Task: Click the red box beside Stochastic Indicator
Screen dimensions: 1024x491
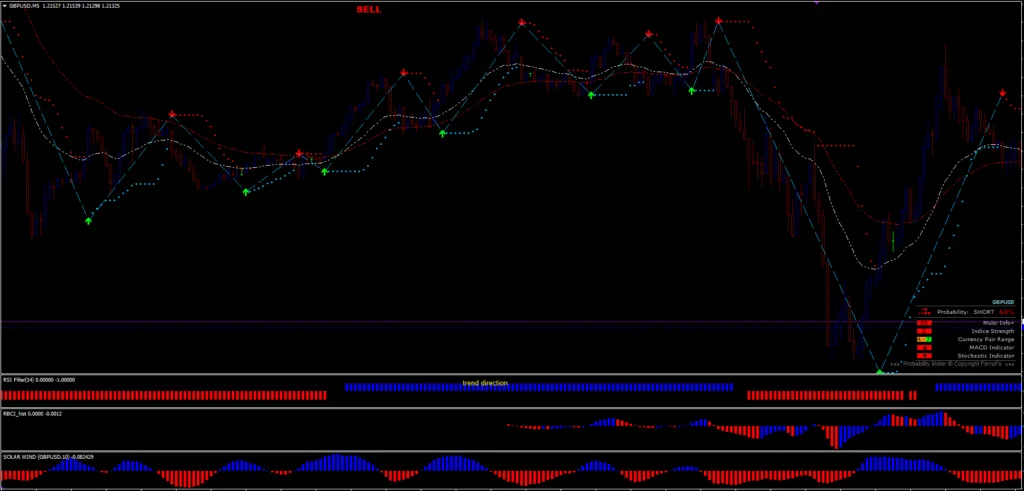Action: point(924,356)
